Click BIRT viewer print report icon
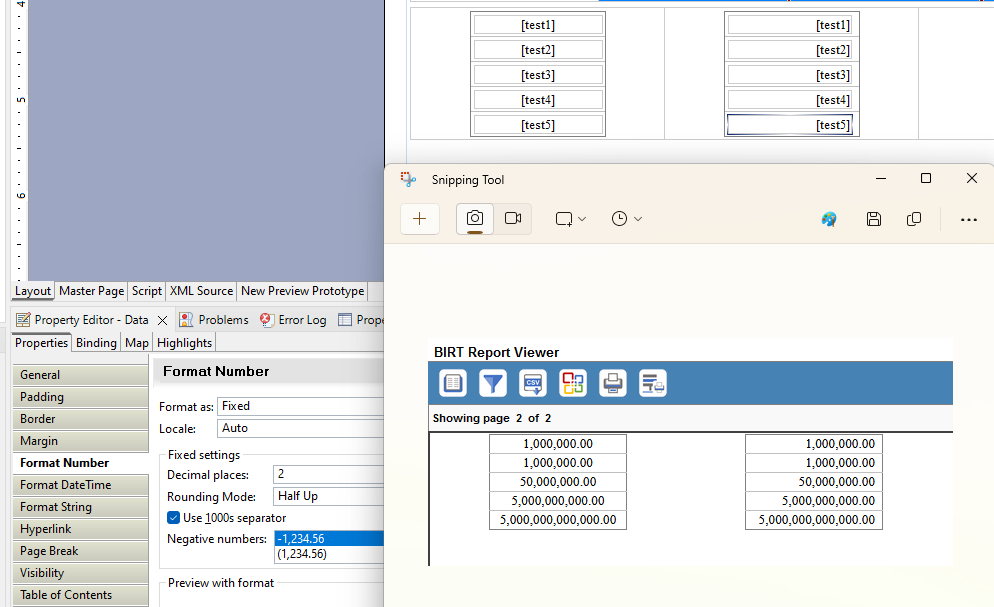Screen dimensions: 994x607 [x=612, y=383]
